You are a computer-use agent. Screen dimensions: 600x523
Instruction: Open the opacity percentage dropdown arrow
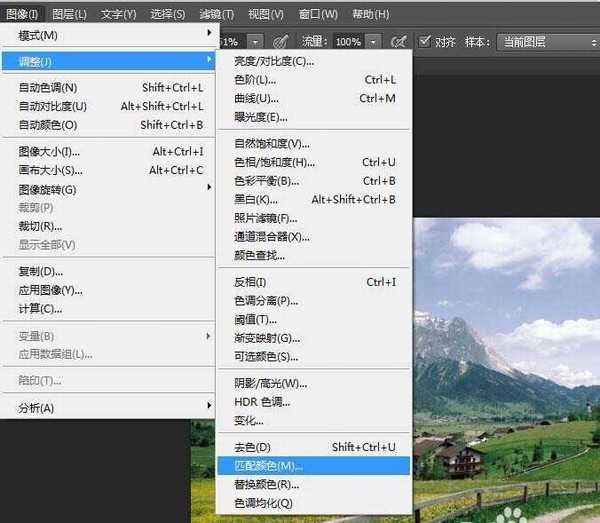[x=256, y=42]
